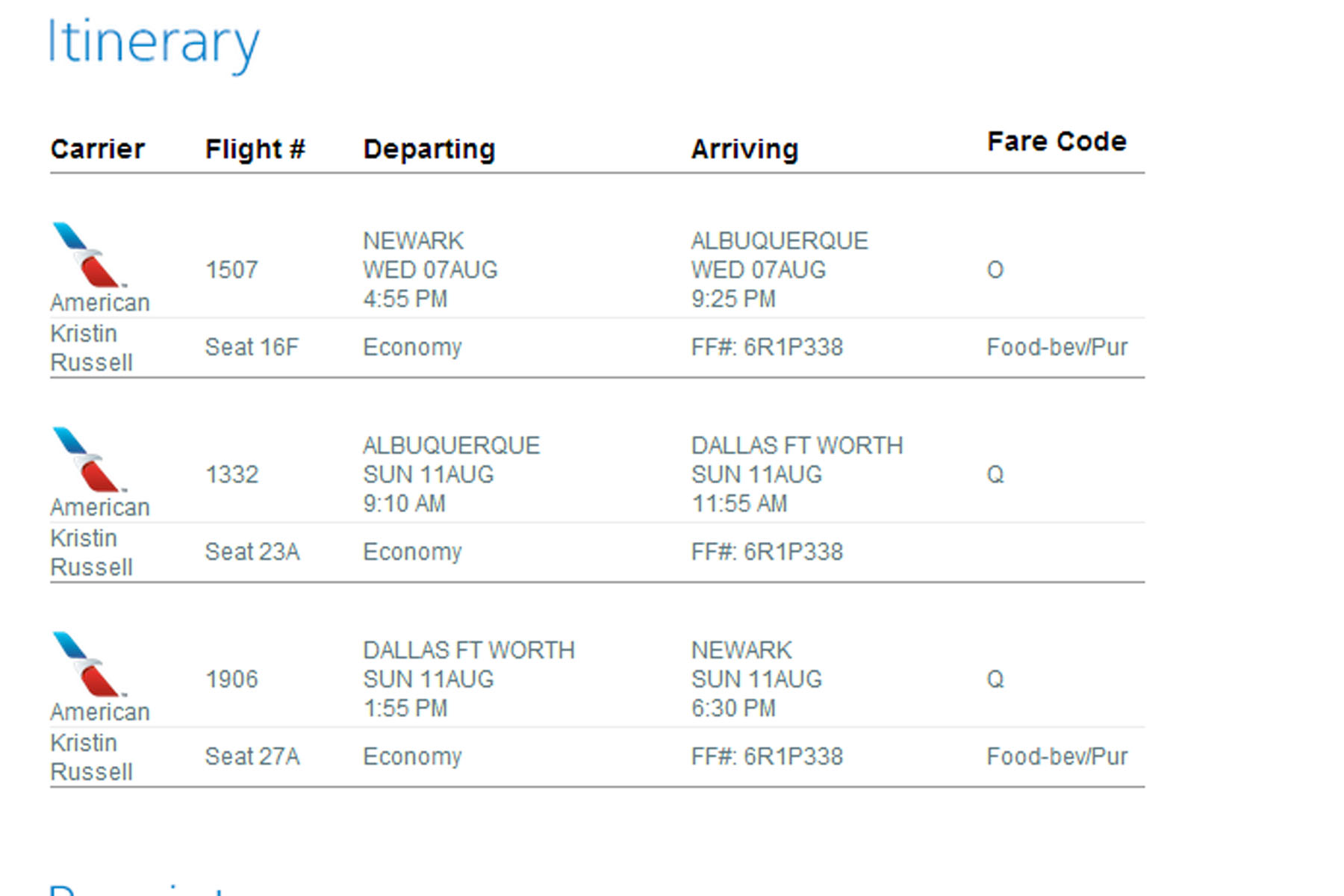The image size is (1344, 896).
Task: Click the Itinerary heading
Action: point(154,43)
